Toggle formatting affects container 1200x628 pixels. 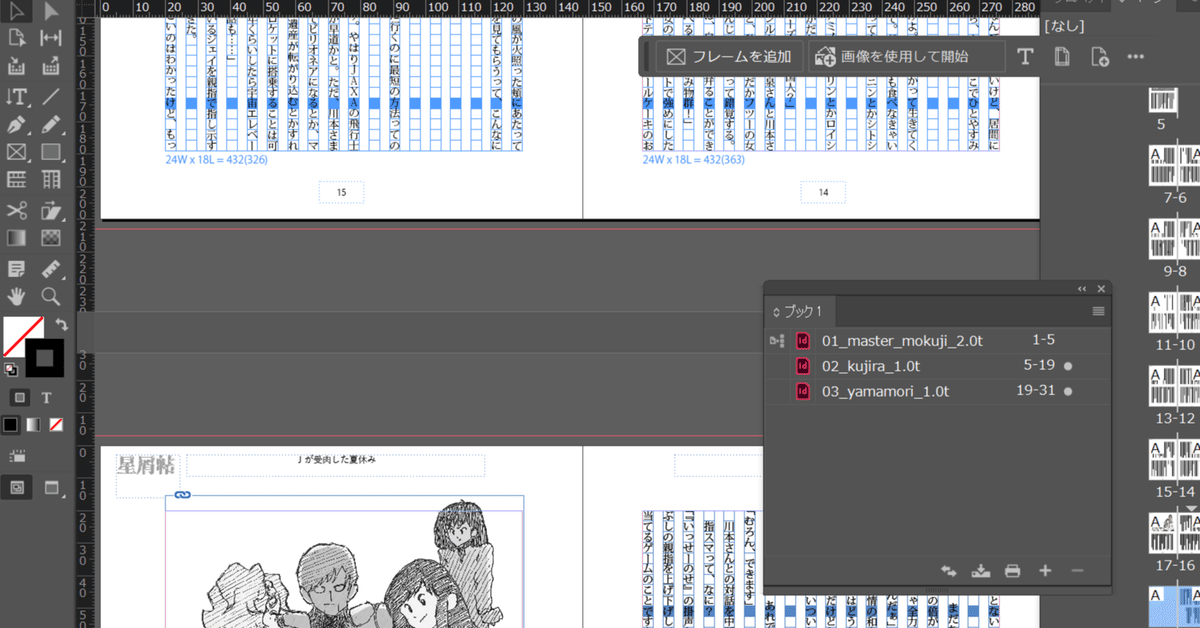click(19, 397)
